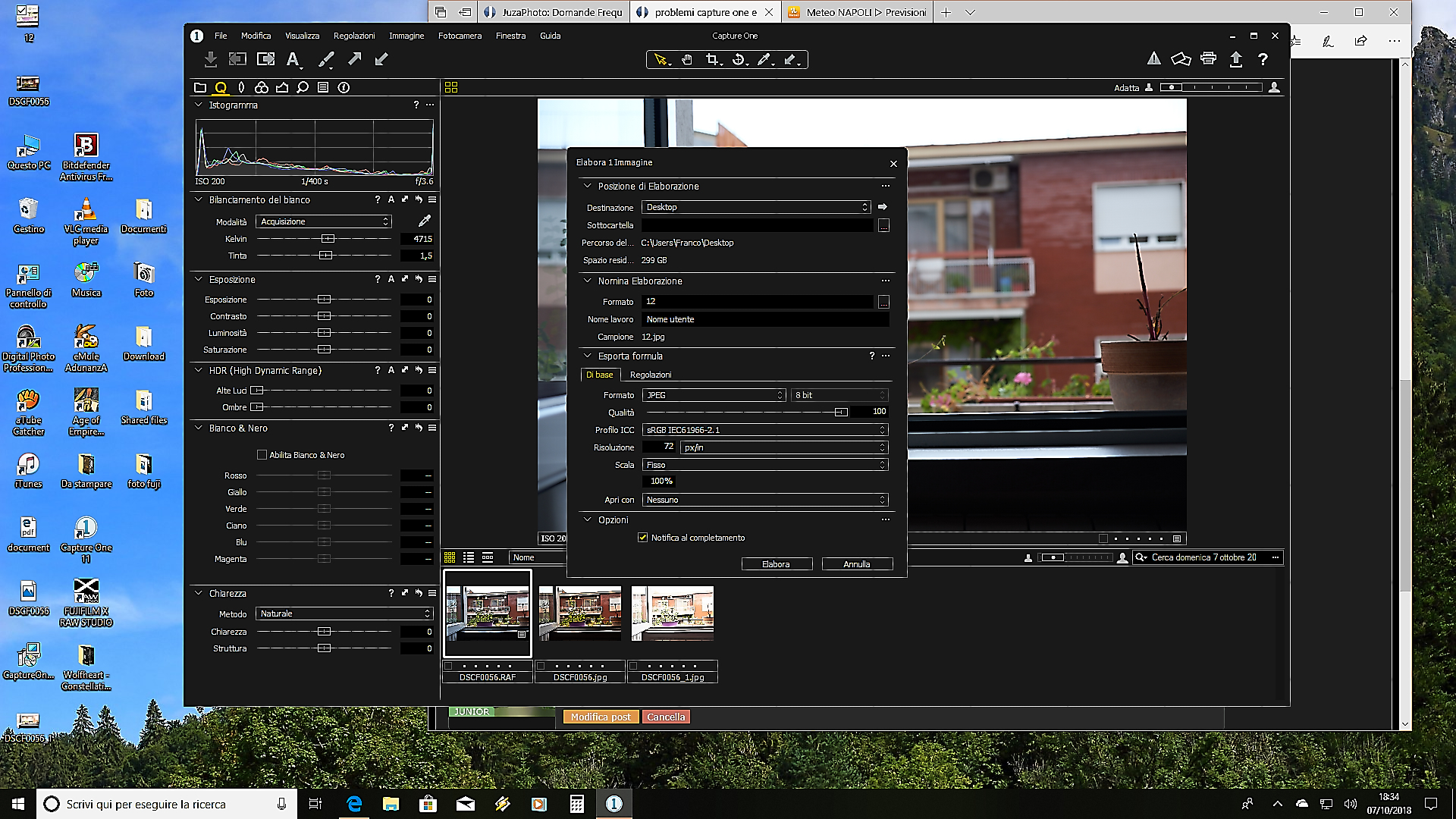
Task: Enable 'Notifica al completamento' checkbox
Action: [644, 537]
